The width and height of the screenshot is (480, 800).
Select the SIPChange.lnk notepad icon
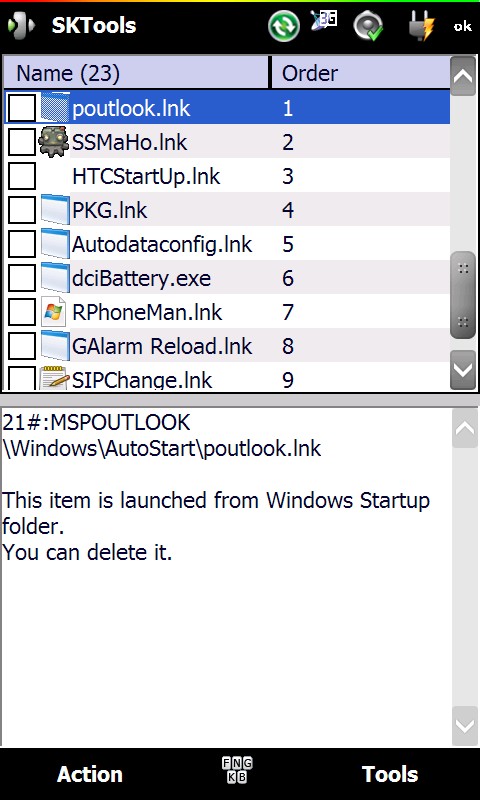54,378
